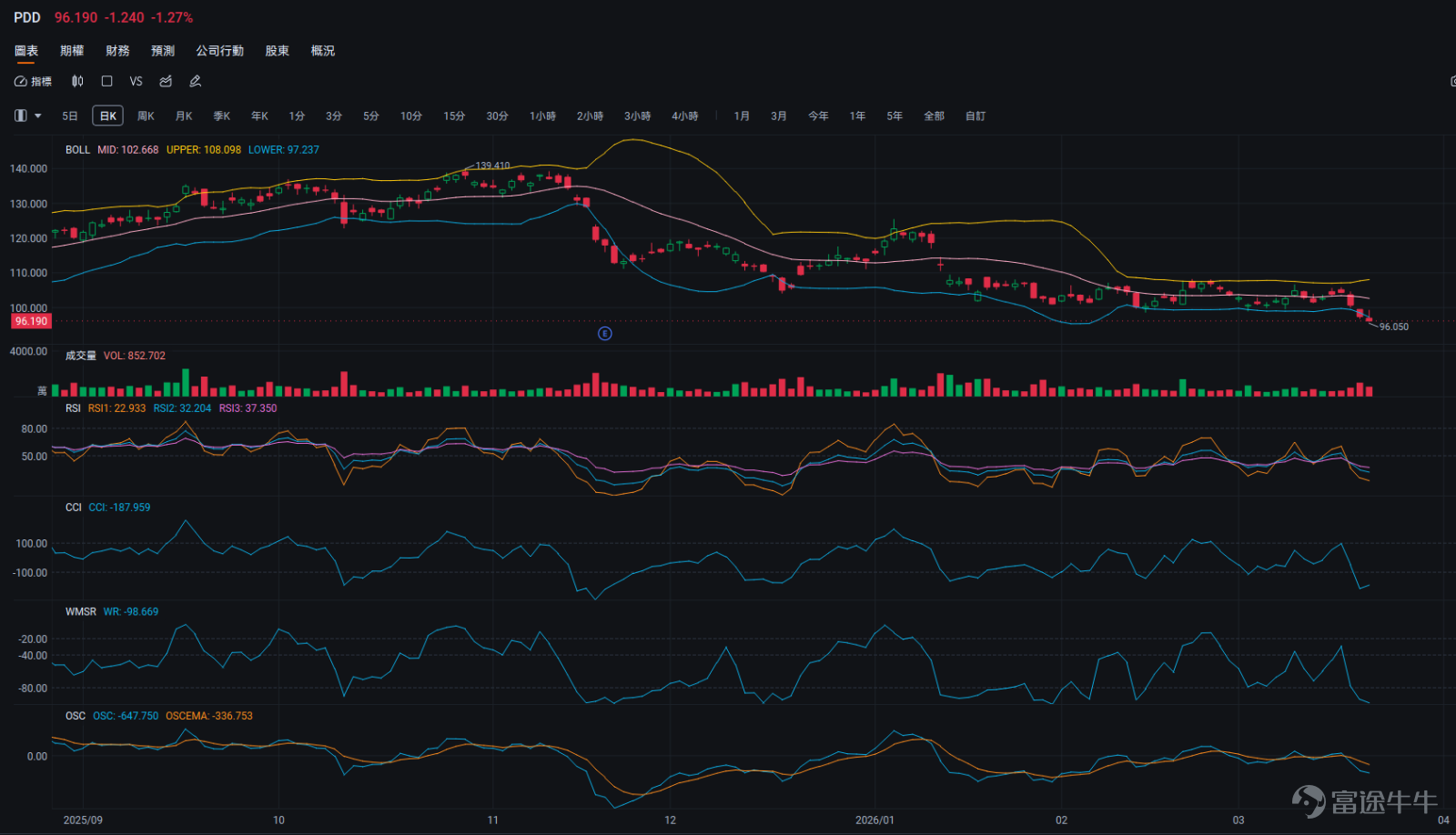Click the RSI indicator label
The width and height of the screenshot is (1456, 835).
73,408
